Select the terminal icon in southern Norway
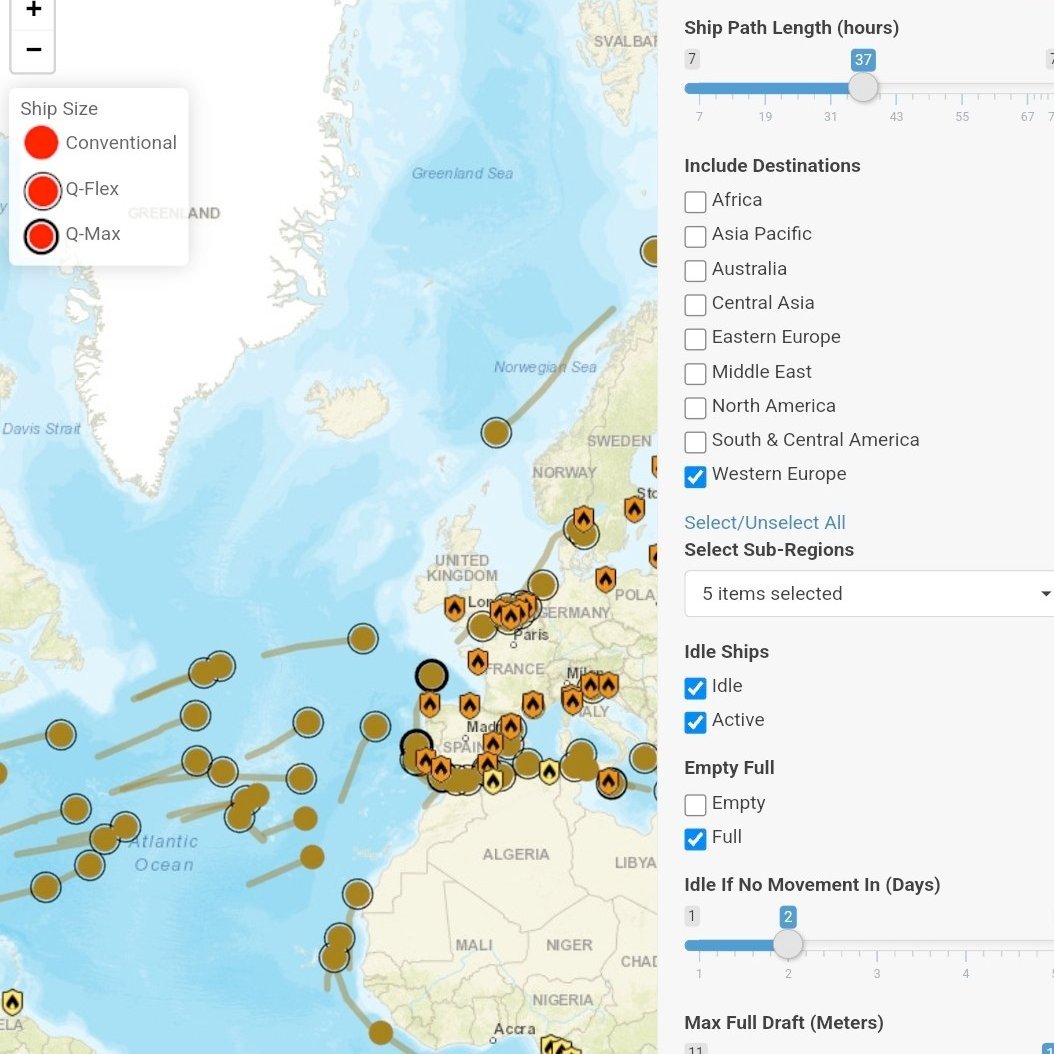Image resolution: width=1054 pixels, height=1054 pixels. (x=583, y=520)
